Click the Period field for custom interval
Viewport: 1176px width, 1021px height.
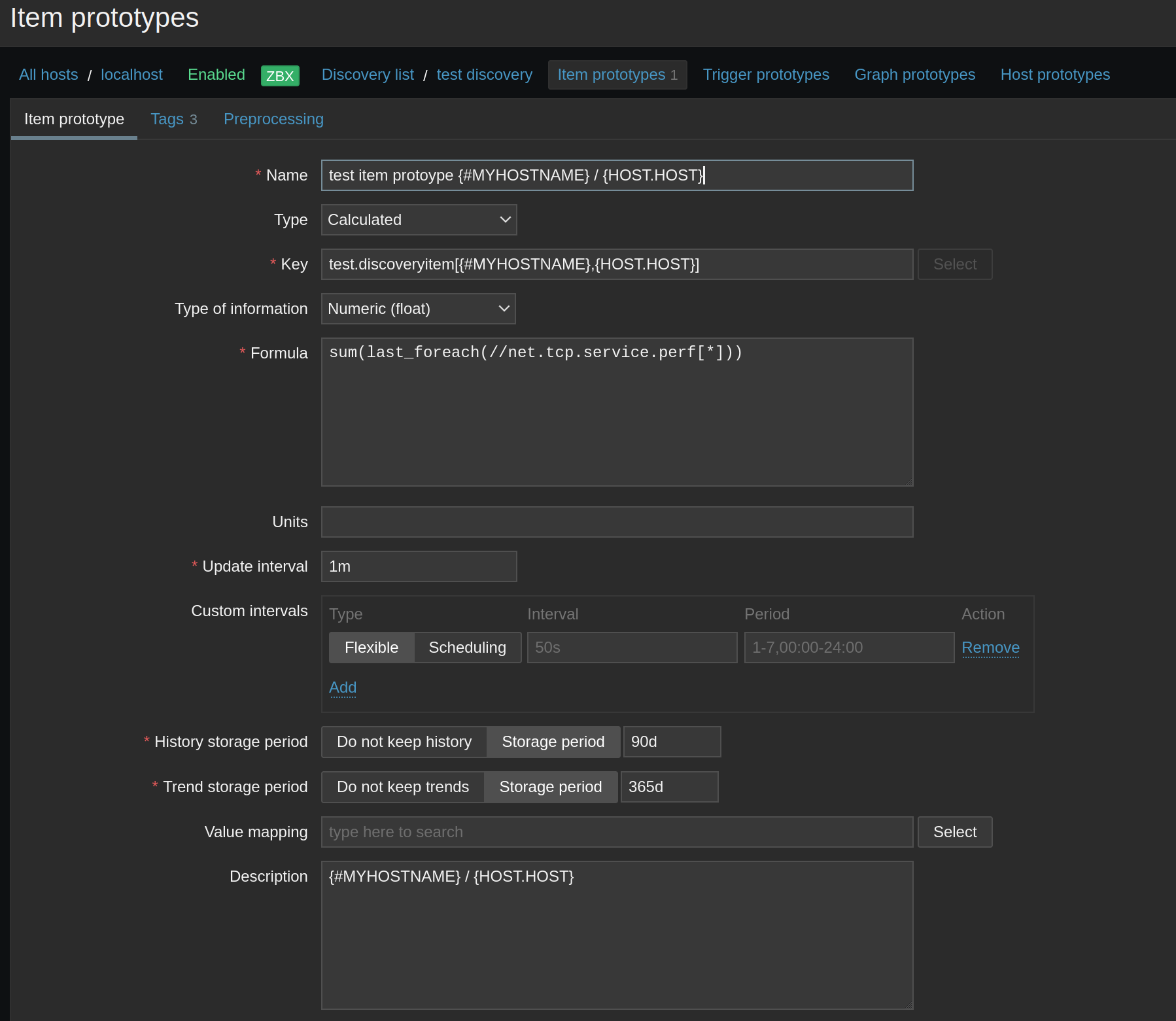click(850, 648)
